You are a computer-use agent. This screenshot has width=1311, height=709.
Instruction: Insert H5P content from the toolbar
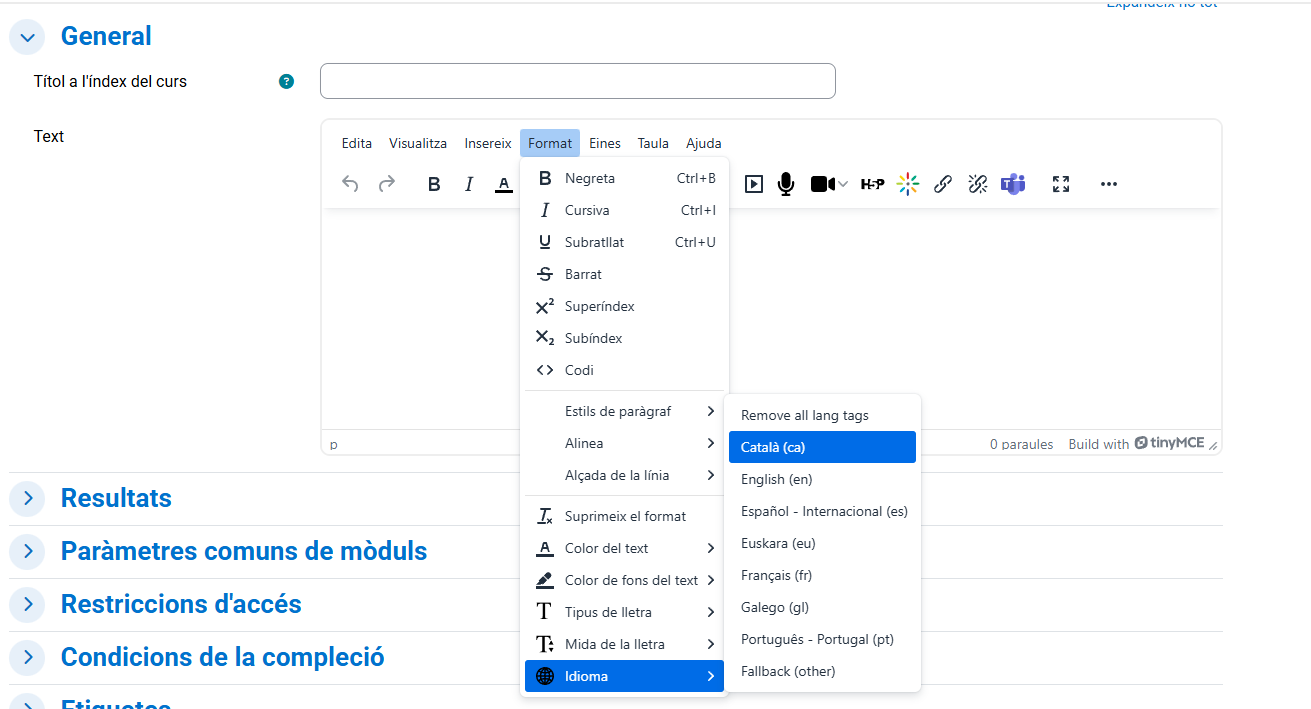pos(872,184)
